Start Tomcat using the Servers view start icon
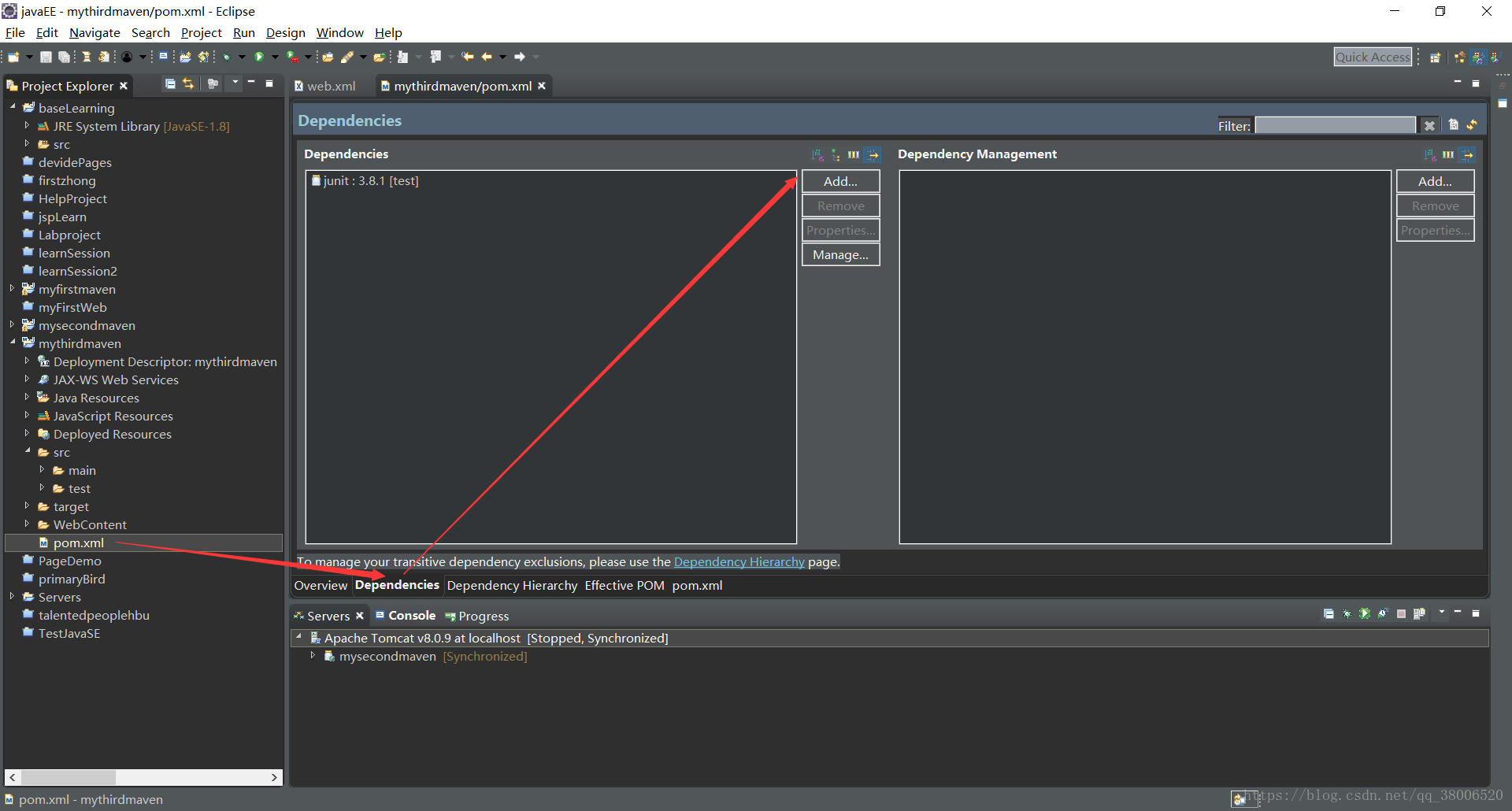Viewport: 1512px width, 811px height. tap(1365, 614)
